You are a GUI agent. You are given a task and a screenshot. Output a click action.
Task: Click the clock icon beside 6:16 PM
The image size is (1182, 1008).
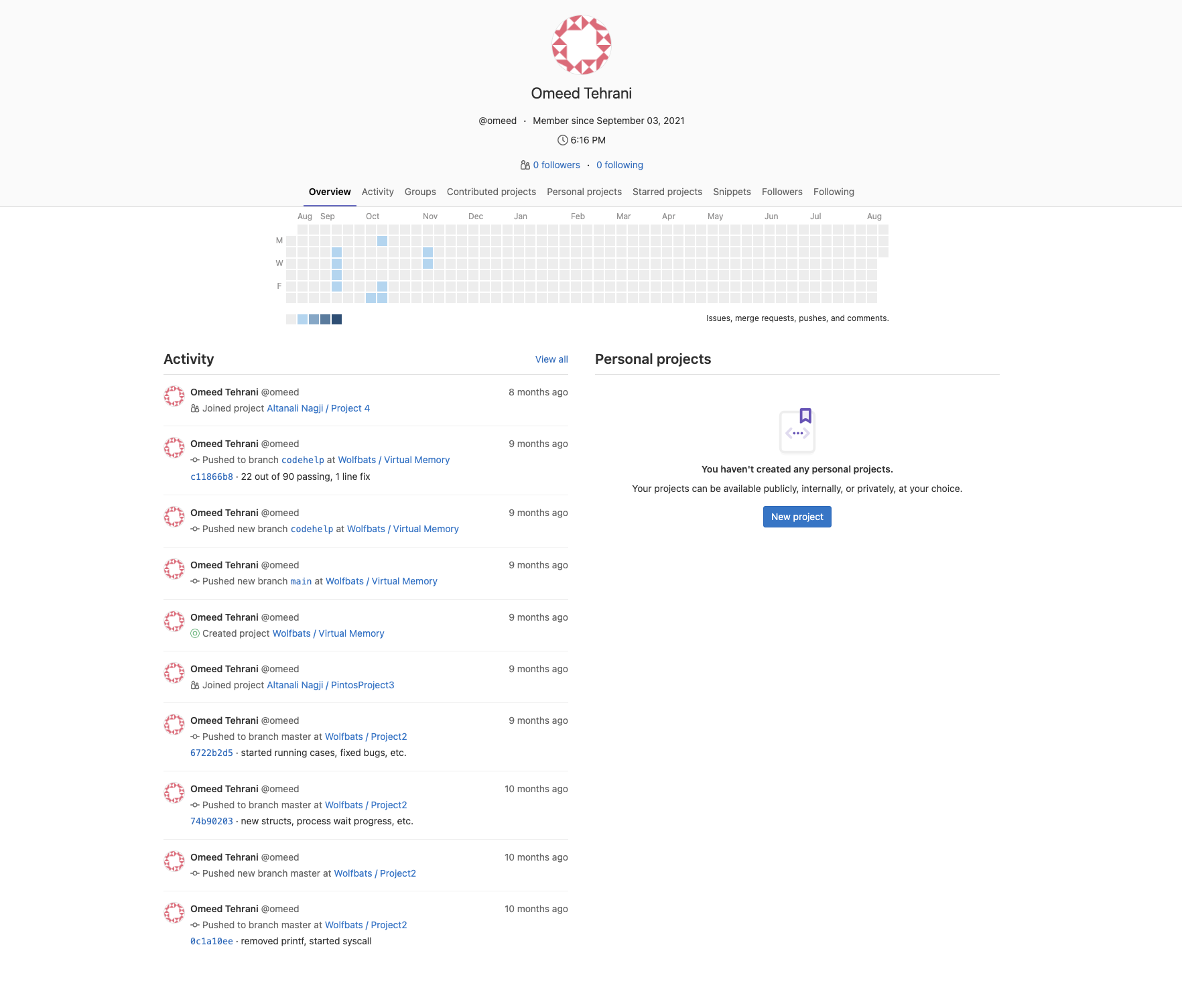(x=562, y=140)
